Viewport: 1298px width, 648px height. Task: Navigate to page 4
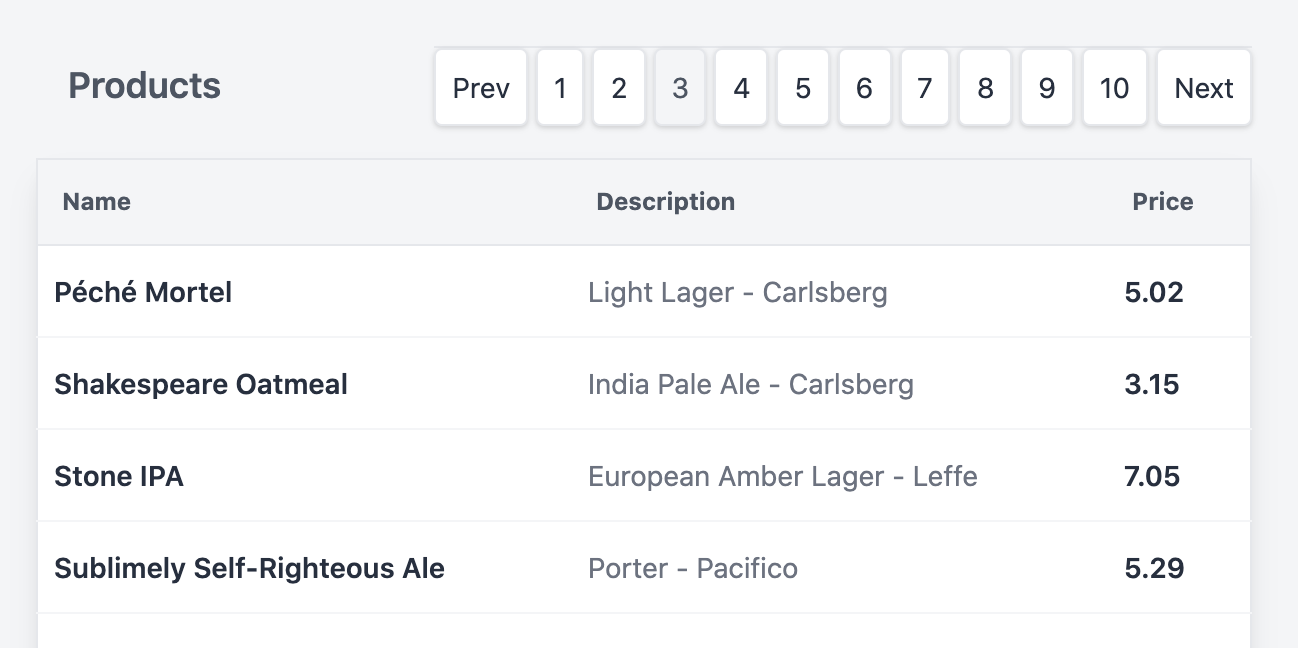tap(741, 88)
